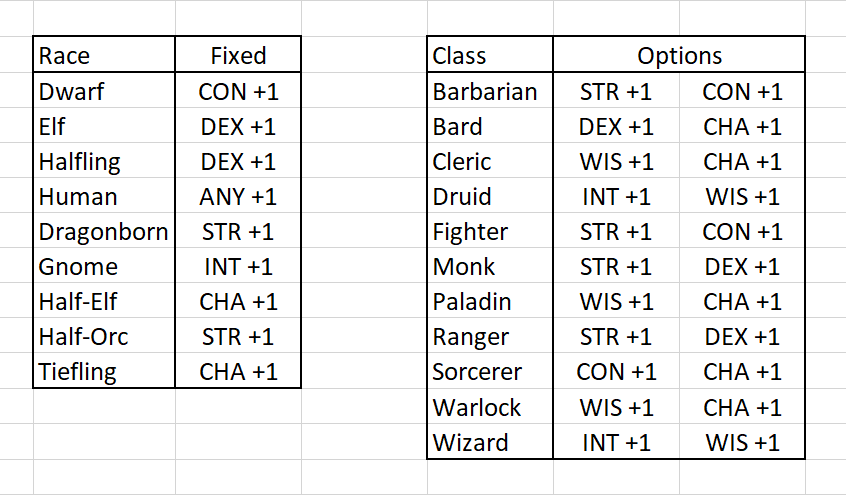Click the Druid cell

click(490, 197)
